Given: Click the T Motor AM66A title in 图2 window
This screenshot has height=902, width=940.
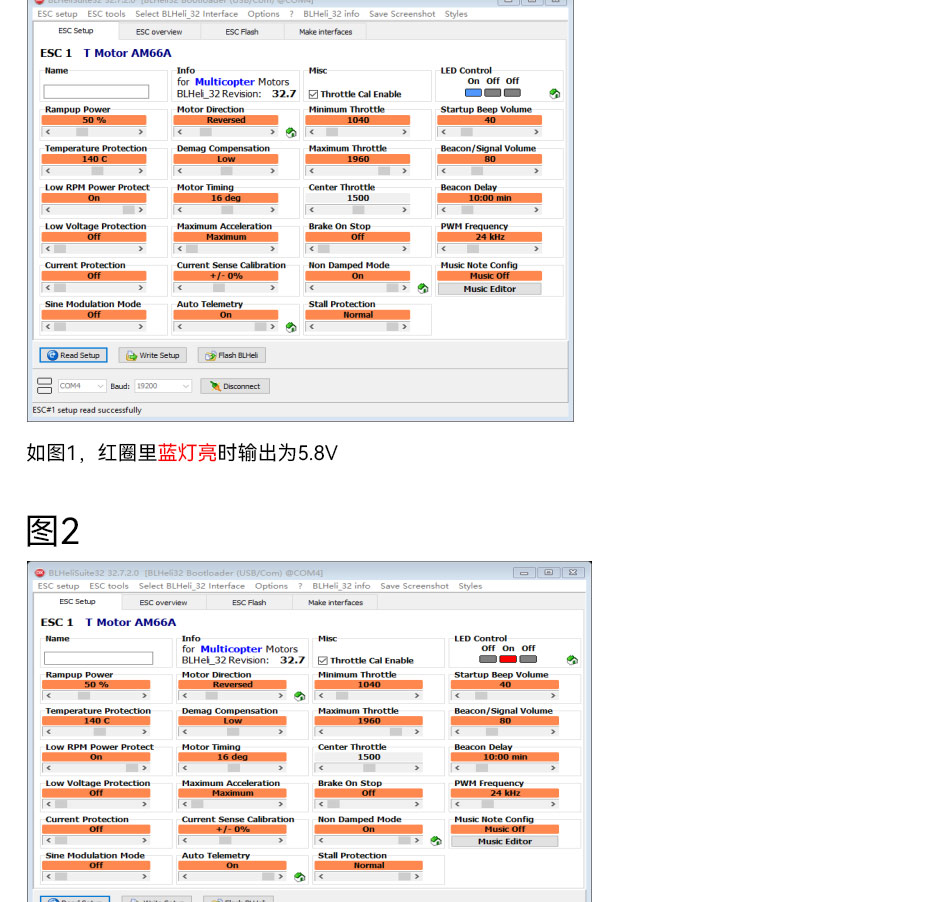Looking at the screenshot, I should coord(131,622).
